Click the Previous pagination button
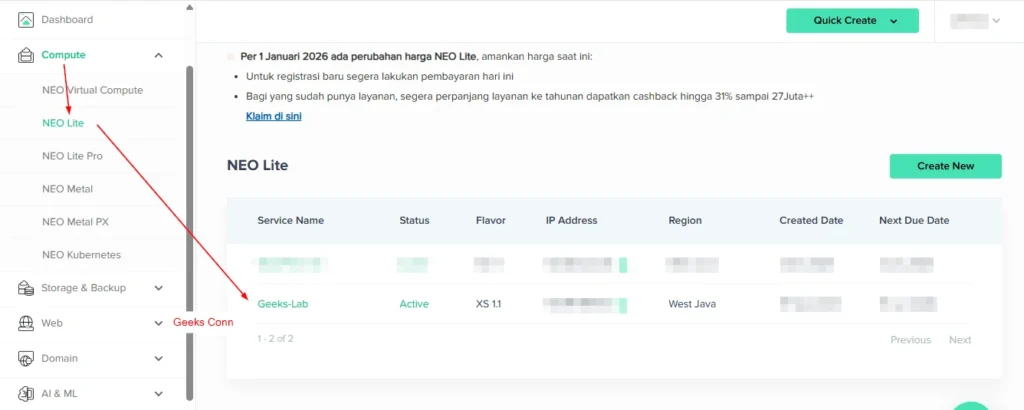The height and width of the screenshot is (410, 1024). 910,339
